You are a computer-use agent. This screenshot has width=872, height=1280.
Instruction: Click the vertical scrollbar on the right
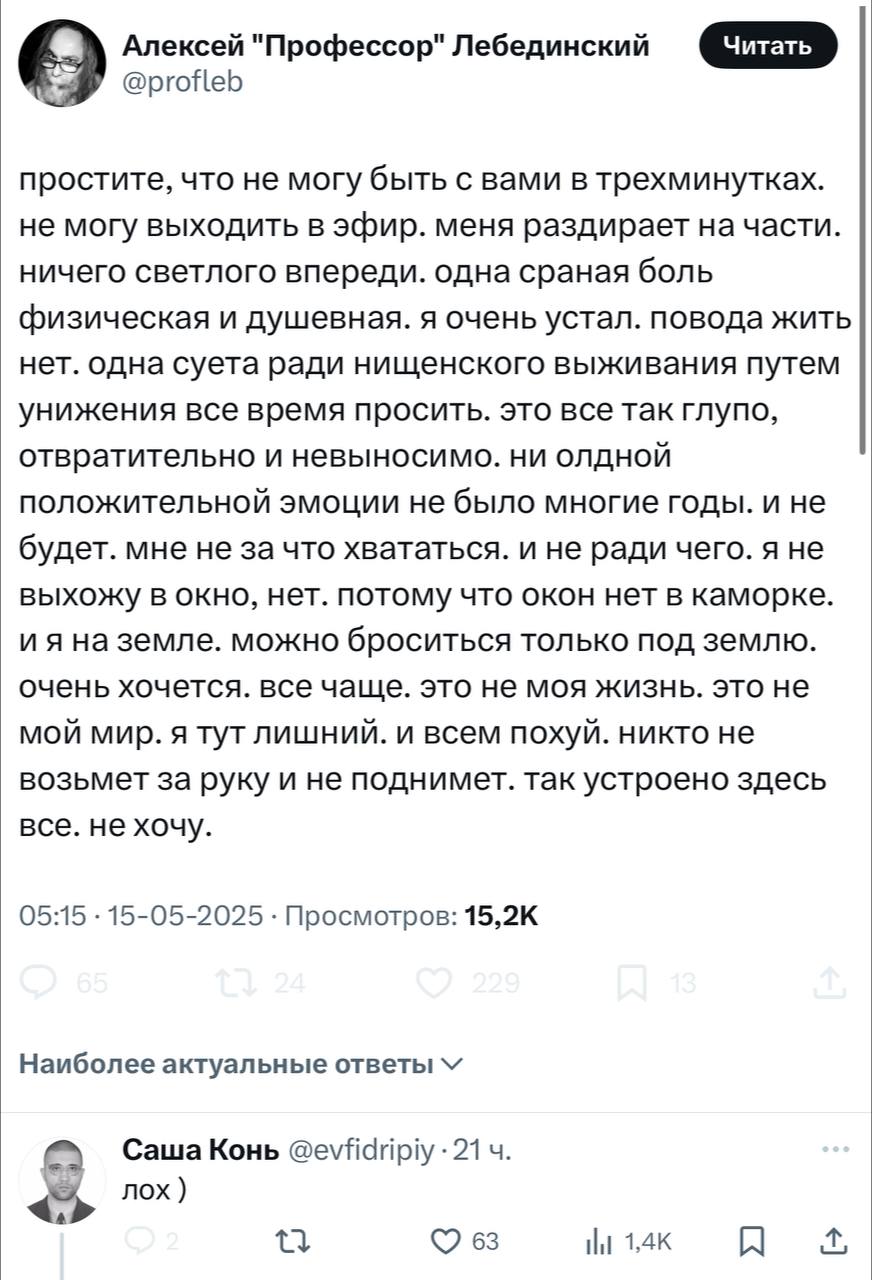tap(864, 230)
